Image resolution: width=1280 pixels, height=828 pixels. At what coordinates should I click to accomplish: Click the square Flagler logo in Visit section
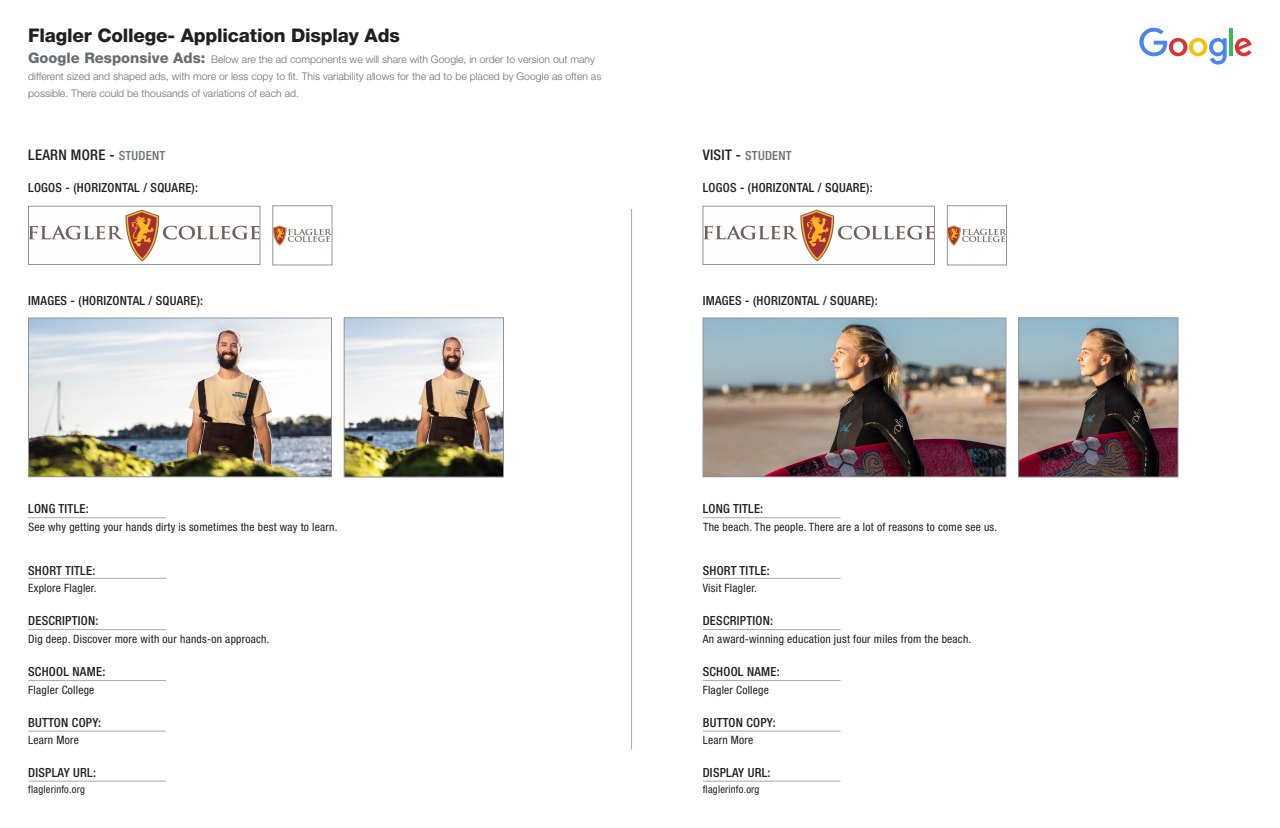(976, 235)
